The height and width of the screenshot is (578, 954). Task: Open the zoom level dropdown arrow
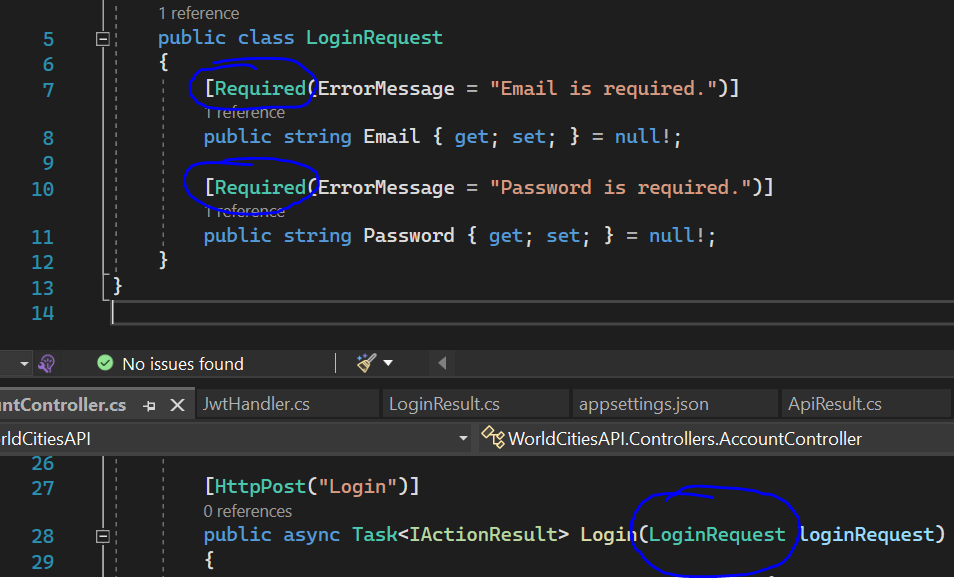[24, 364]
